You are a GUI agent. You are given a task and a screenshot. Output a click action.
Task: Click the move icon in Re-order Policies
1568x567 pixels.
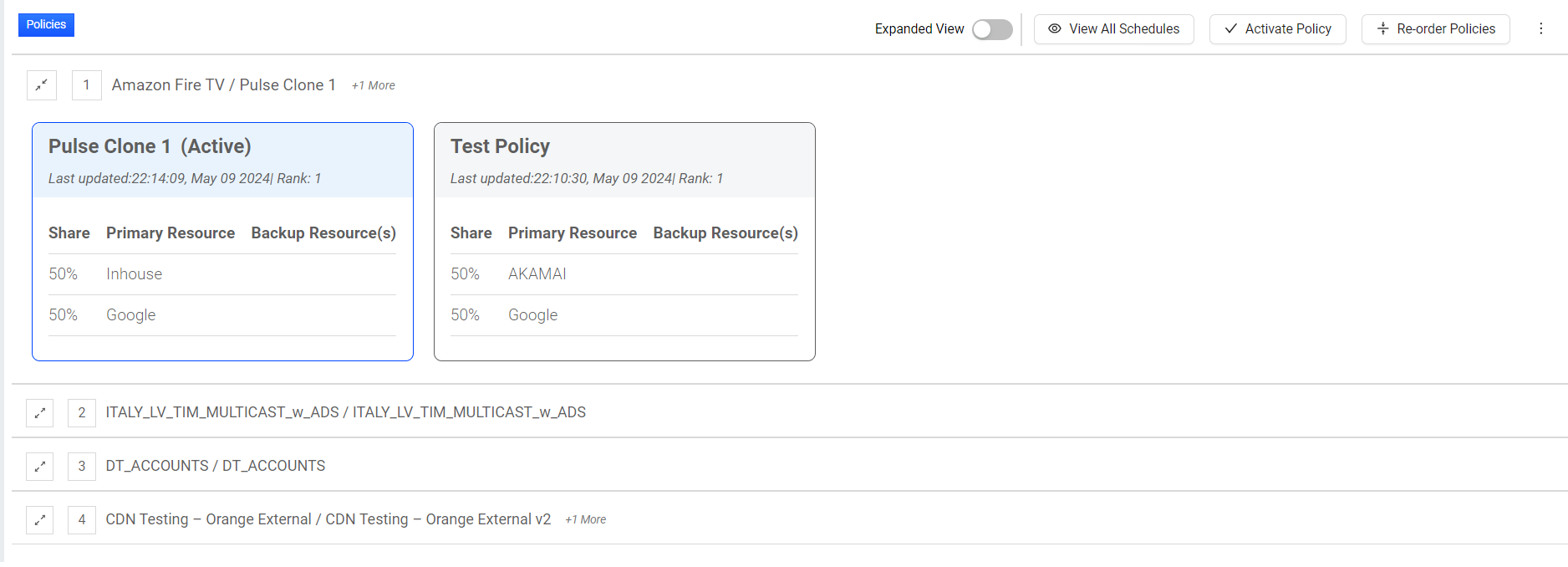1382,28
